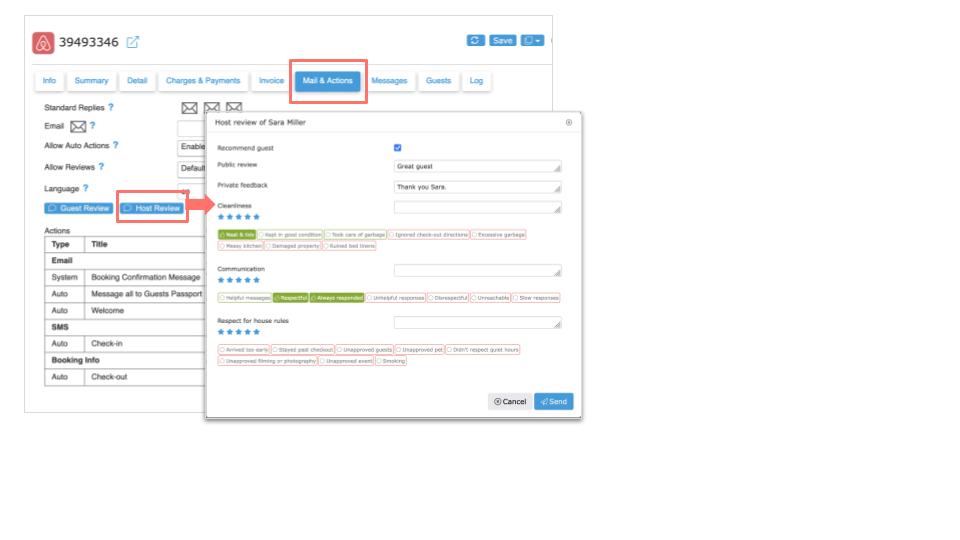Check 'Smoking' tag
This screenshot has width=960, height=540.
coord(391,361)
